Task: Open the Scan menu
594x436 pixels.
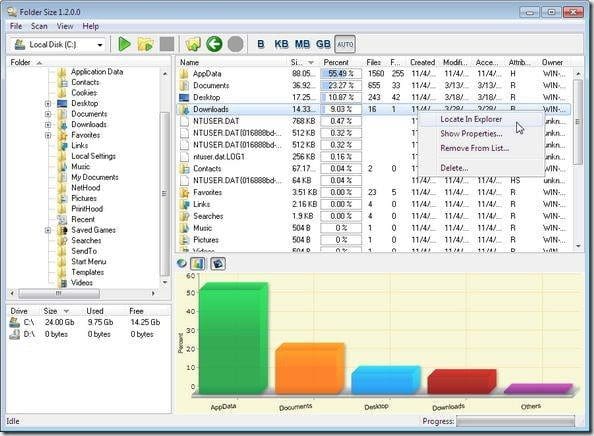Action: pyautogui.click(x=39, y=26)
